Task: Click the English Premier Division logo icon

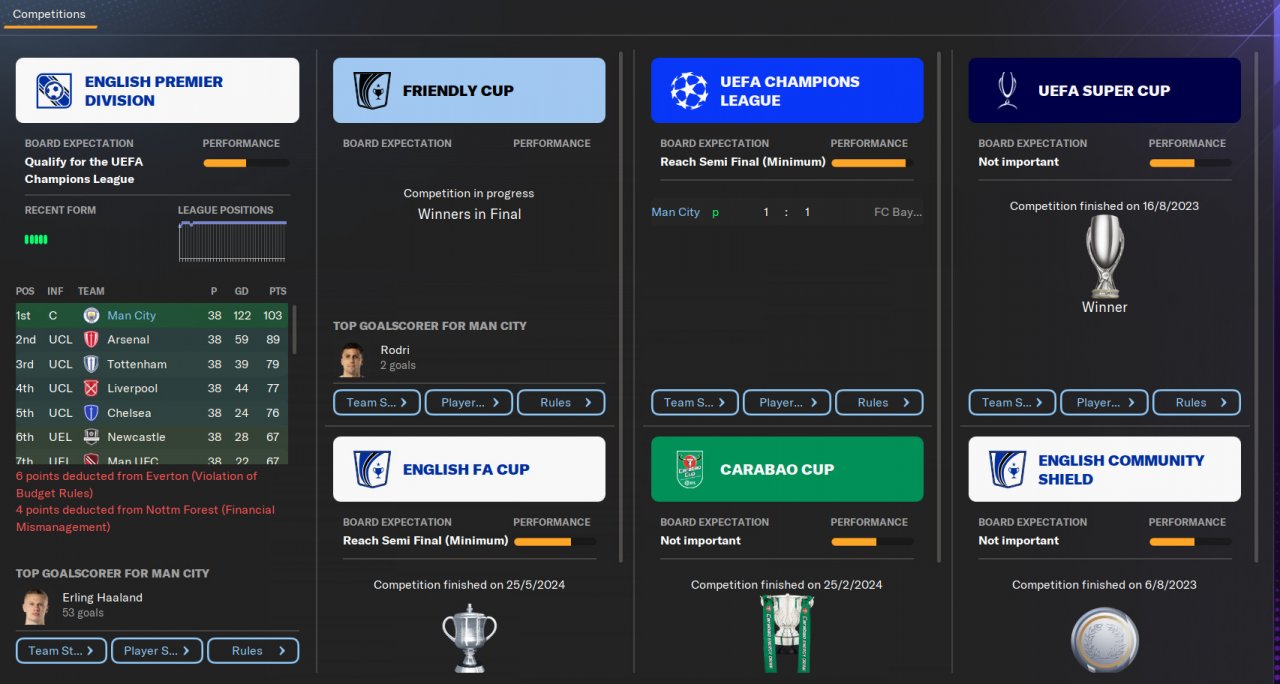Action: pyautogui.click(x=54, y=91)
